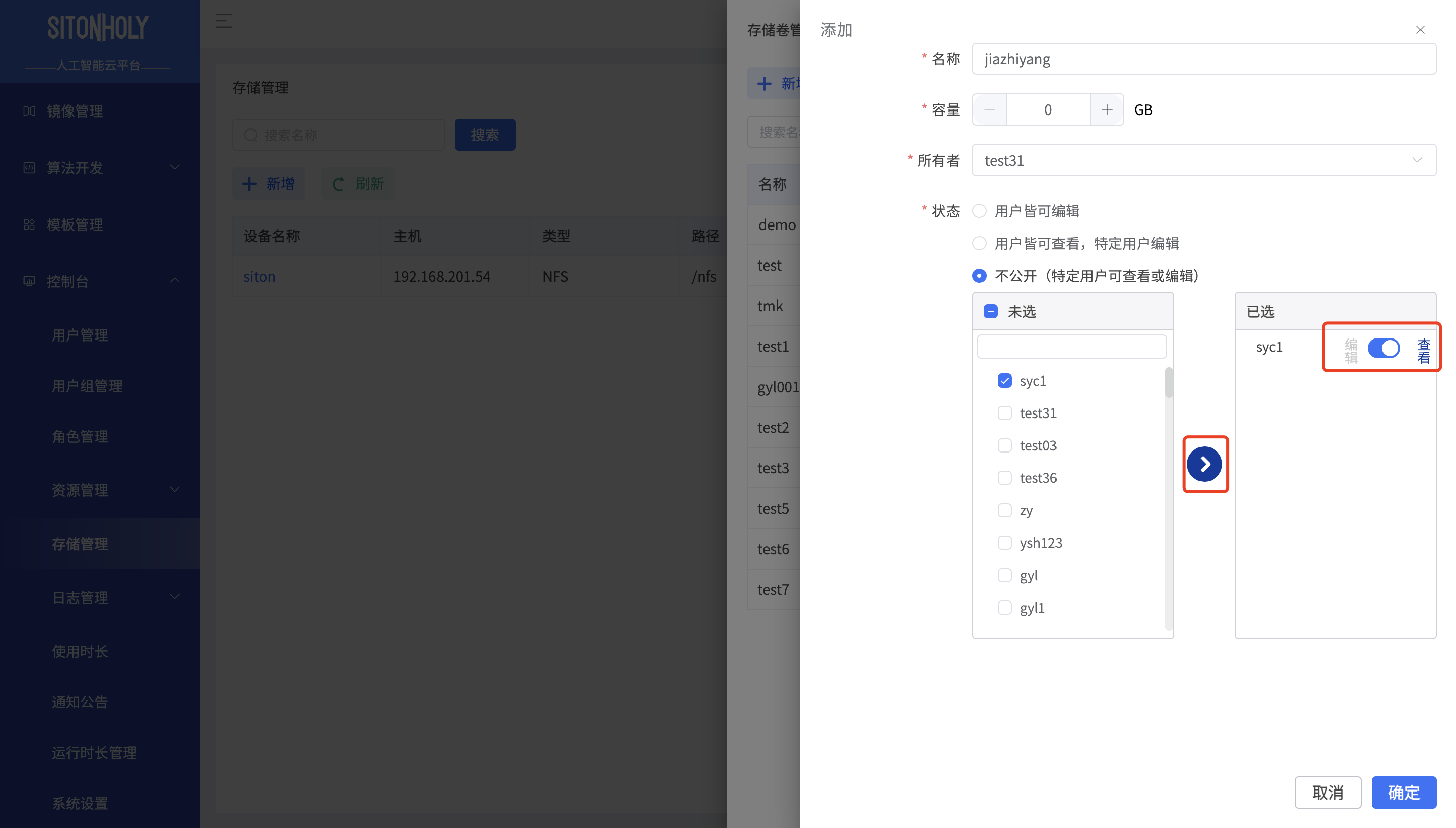Click the 搜索名称 search field
Viewport: 1456px width, 828px height.
pos(338,135)
